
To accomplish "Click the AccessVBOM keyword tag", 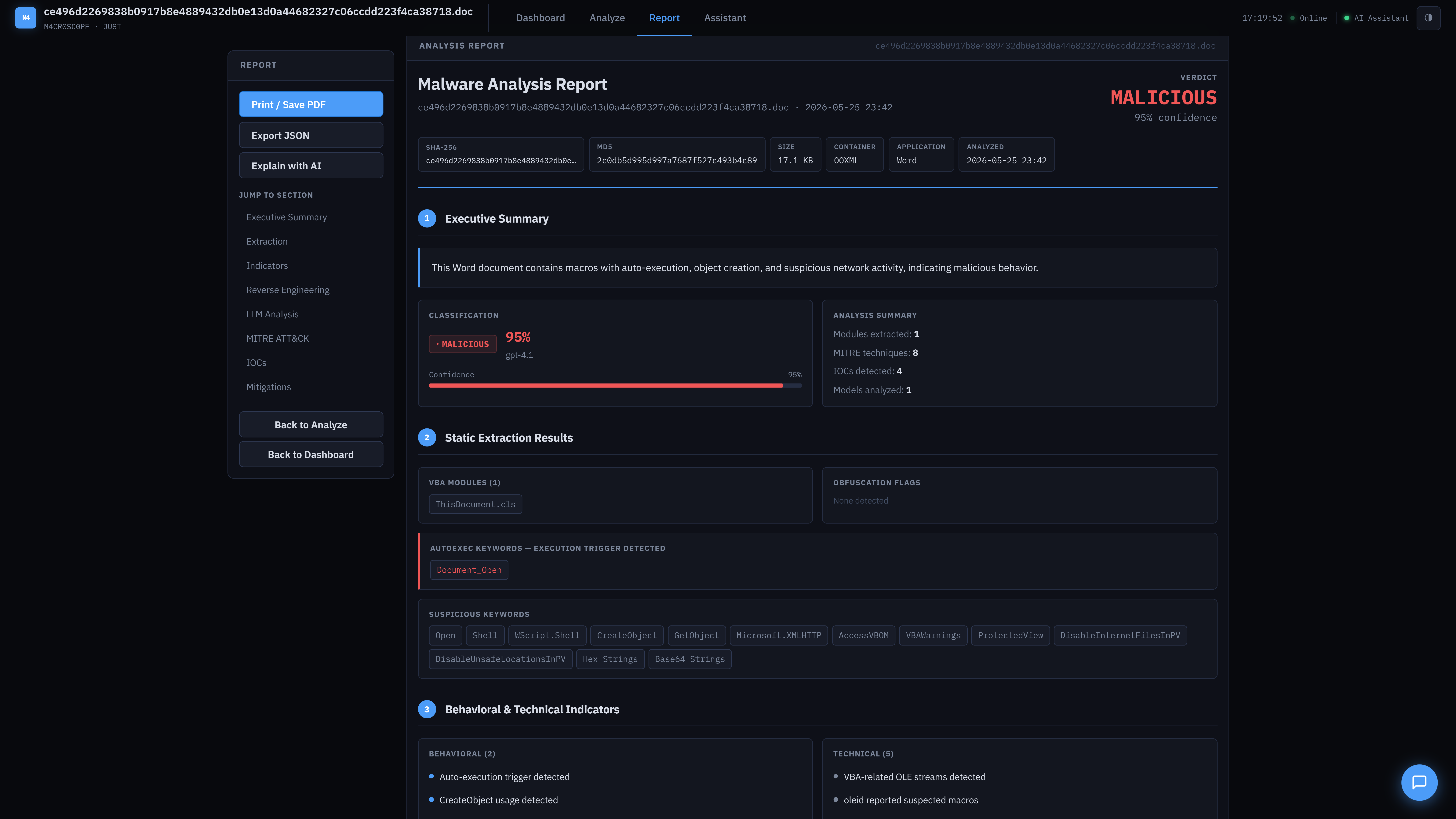I will (864, 635).
